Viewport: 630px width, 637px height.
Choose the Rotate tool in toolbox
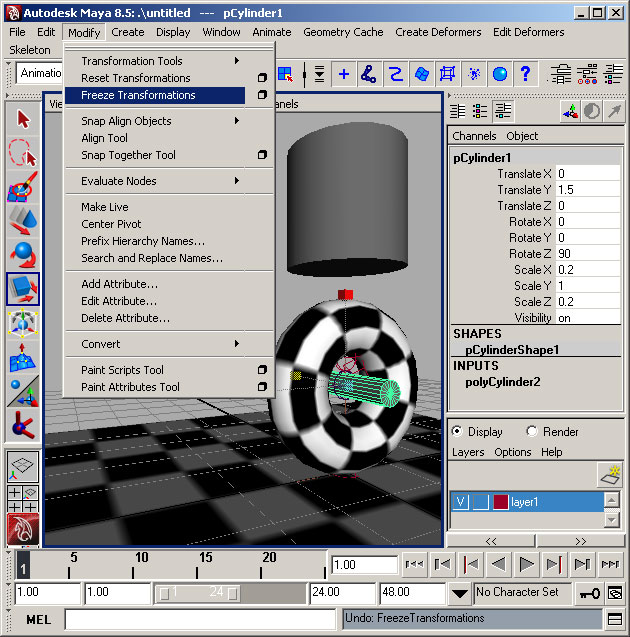tap(22, 255)
